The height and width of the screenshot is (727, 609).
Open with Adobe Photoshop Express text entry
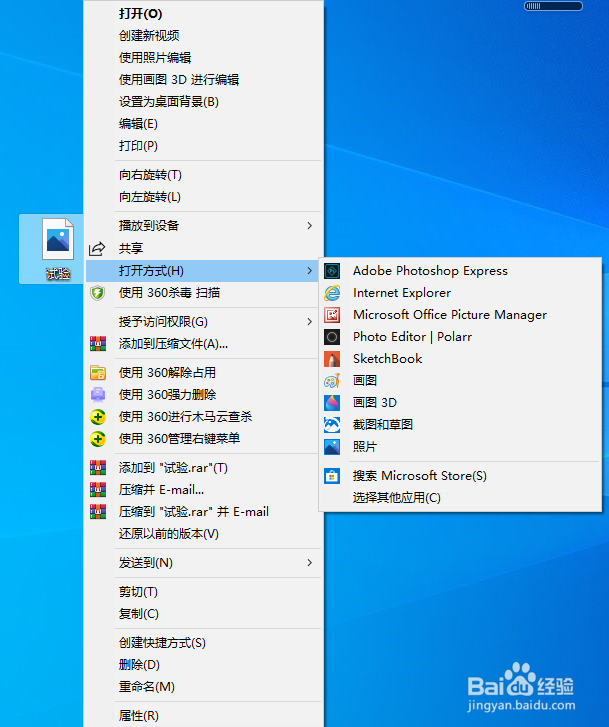coord(430,271)
